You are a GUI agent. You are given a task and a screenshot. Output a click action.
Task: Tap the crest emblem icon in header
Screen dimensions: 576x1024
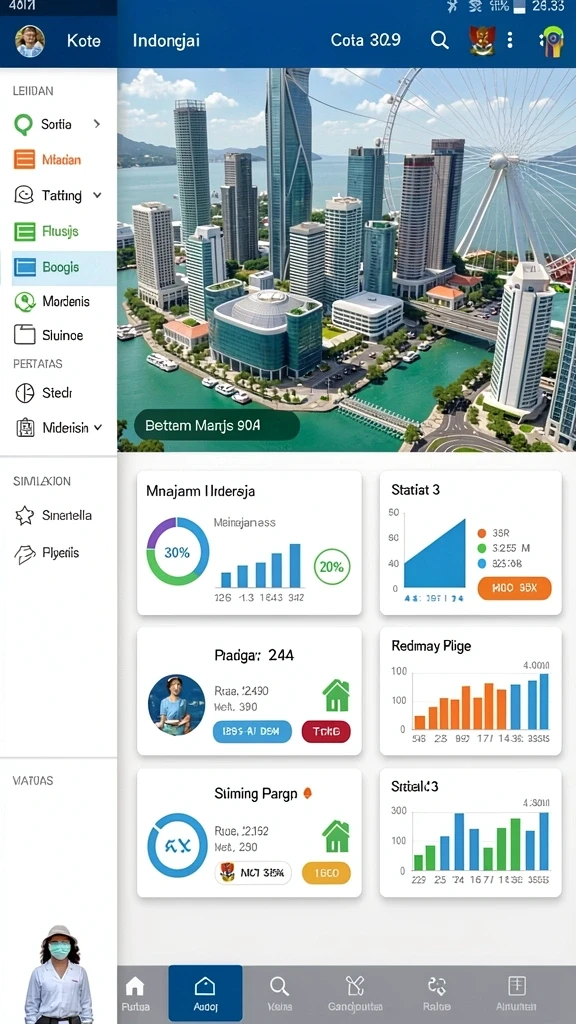[482, 40]
